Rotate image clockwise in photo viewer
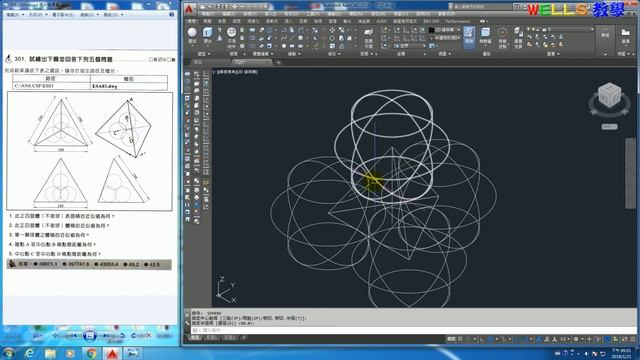640x360 pixels. pos(133,336)
